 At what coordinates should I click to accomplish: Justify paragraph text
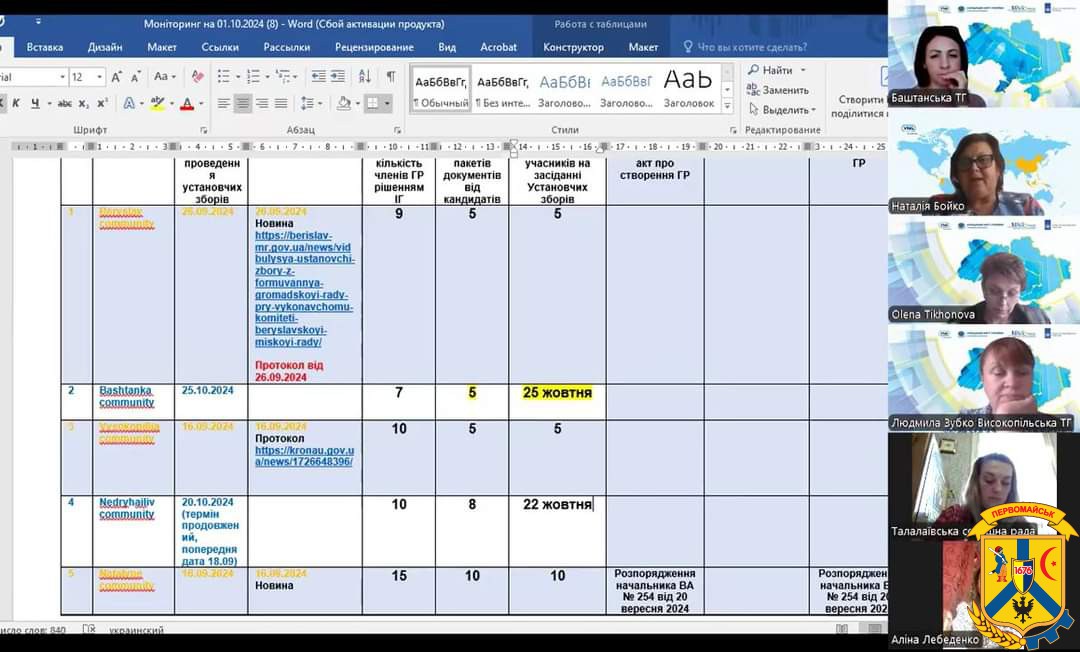pyautogui.click(x=281, y=103)
